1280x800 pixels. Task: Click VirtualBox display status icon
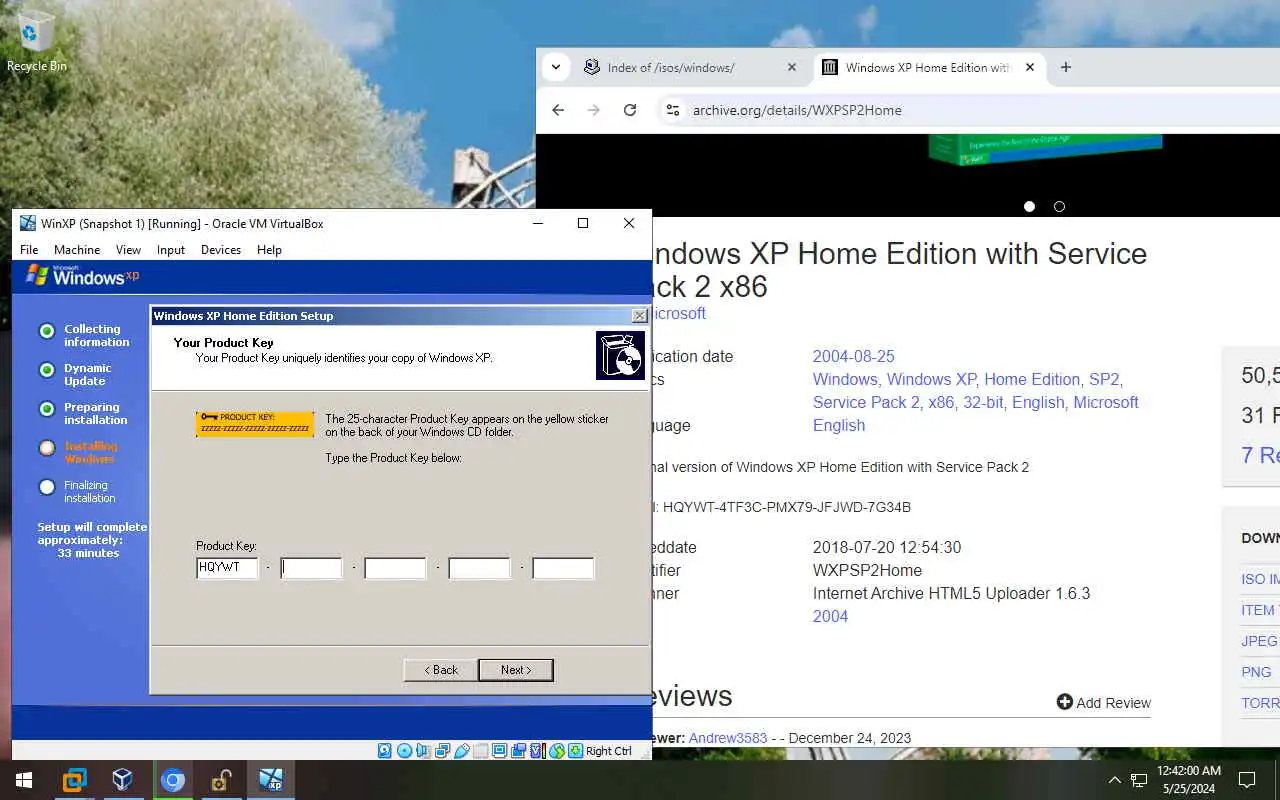click(499, 751)
